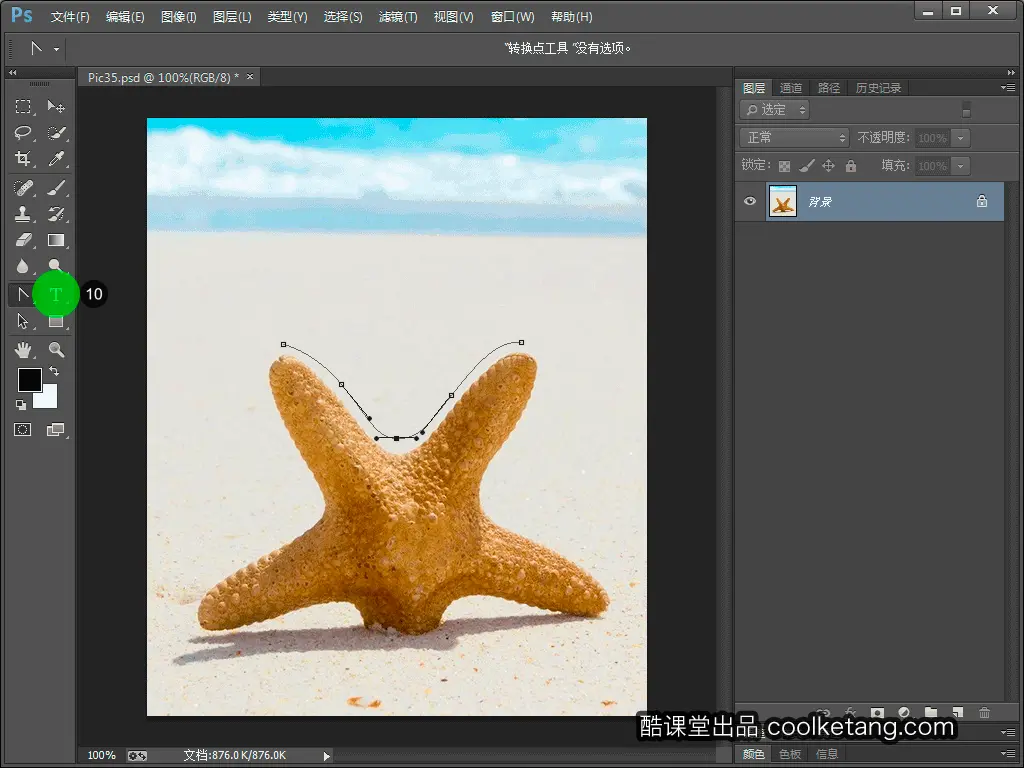The height and width of the screenshot is (768, 1024).
Task: Collapse the toolbox double arrow
Action: [12, 72]
